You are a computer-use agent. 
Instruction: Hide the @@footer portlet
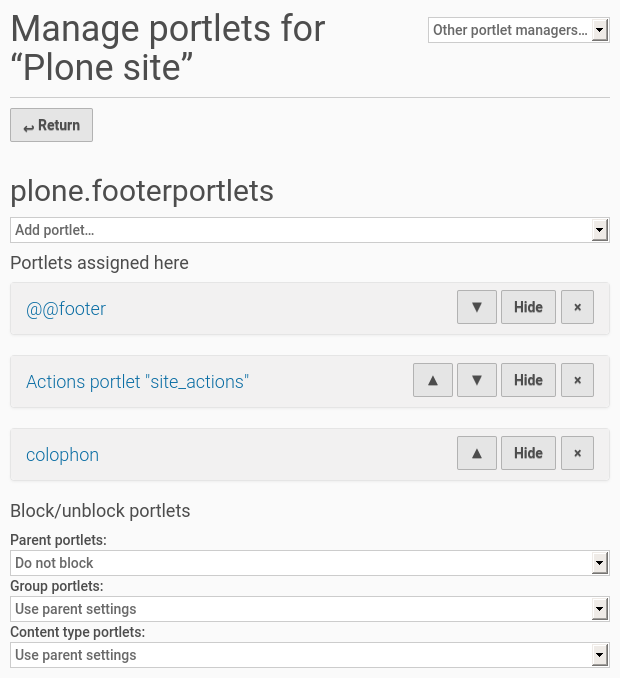click(528, 307)
